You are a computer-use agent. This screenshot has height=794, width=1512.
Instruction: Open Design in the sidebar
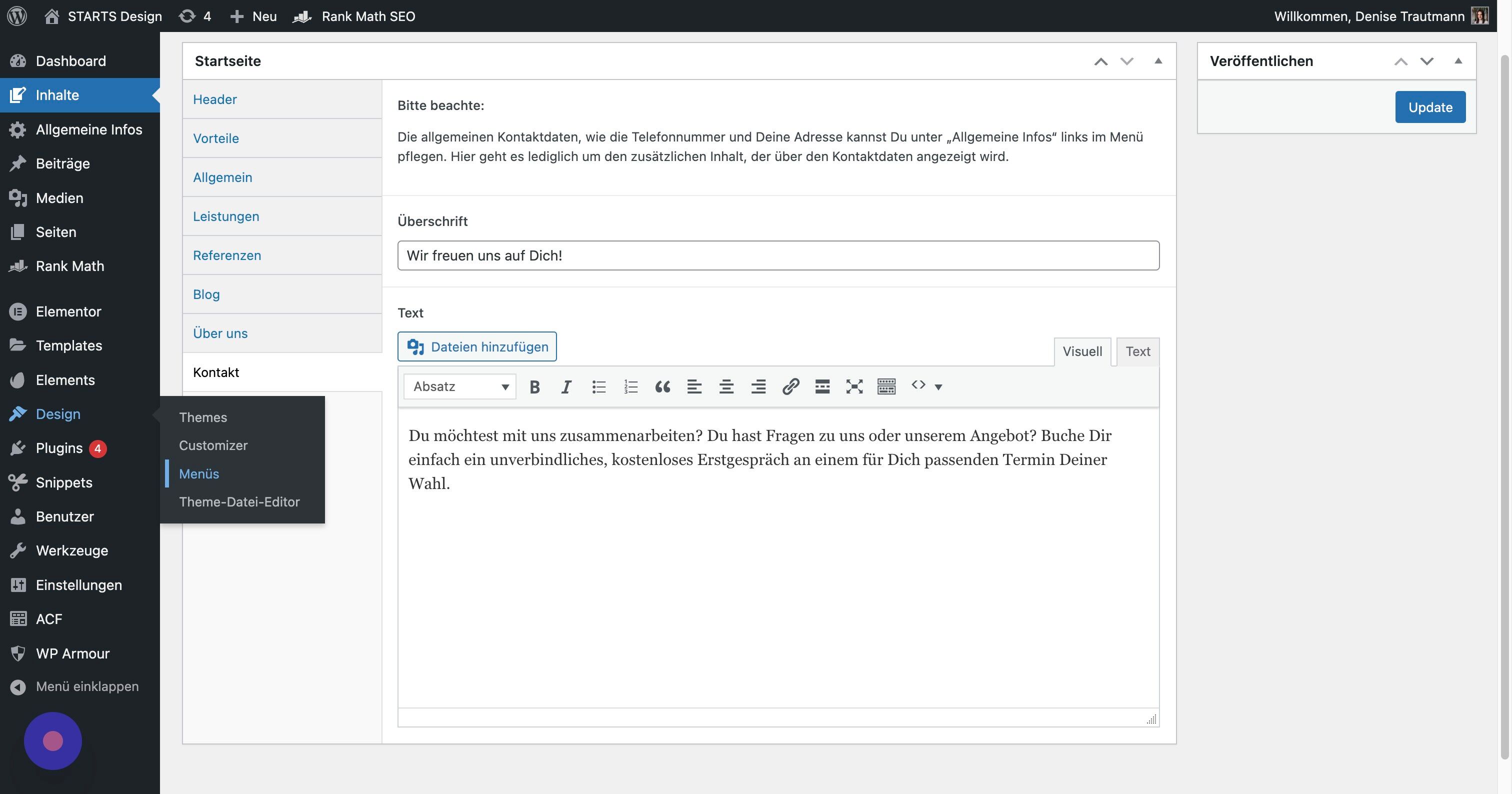[x=80, y=413]
